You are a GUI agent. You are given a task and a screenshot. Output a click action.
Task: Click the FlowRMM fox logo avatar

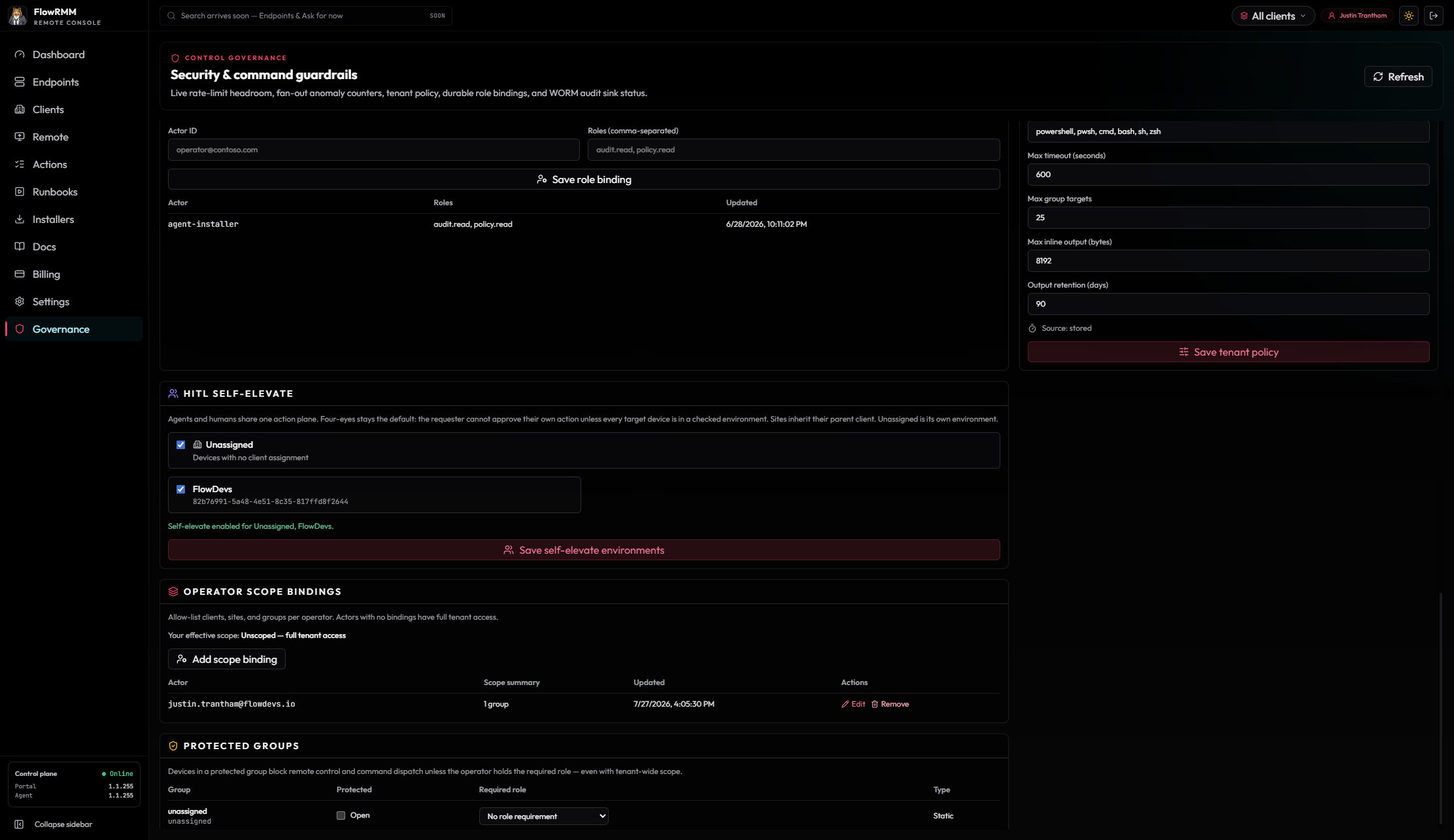pyautogui.click(x=18, y=16)
